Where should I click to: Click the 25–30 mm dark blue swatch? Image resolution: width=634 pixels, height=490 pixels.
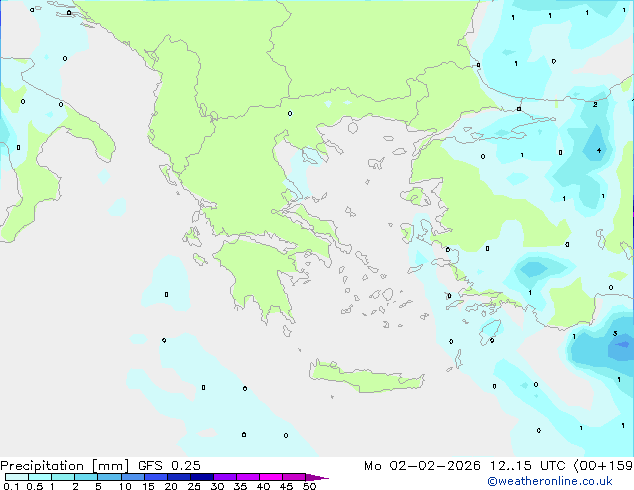coord(201,477)
